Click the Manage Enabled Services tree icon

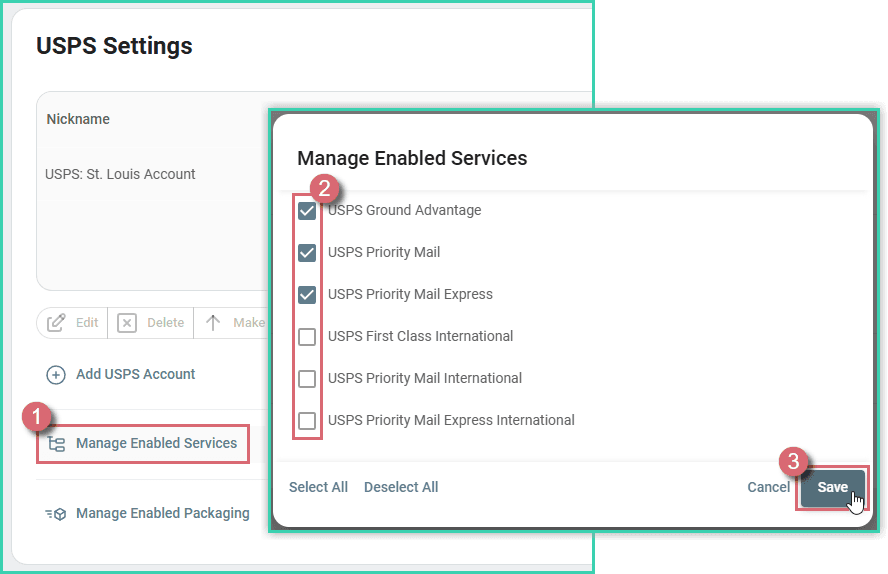pyautogui.click(x=57, y=444)
